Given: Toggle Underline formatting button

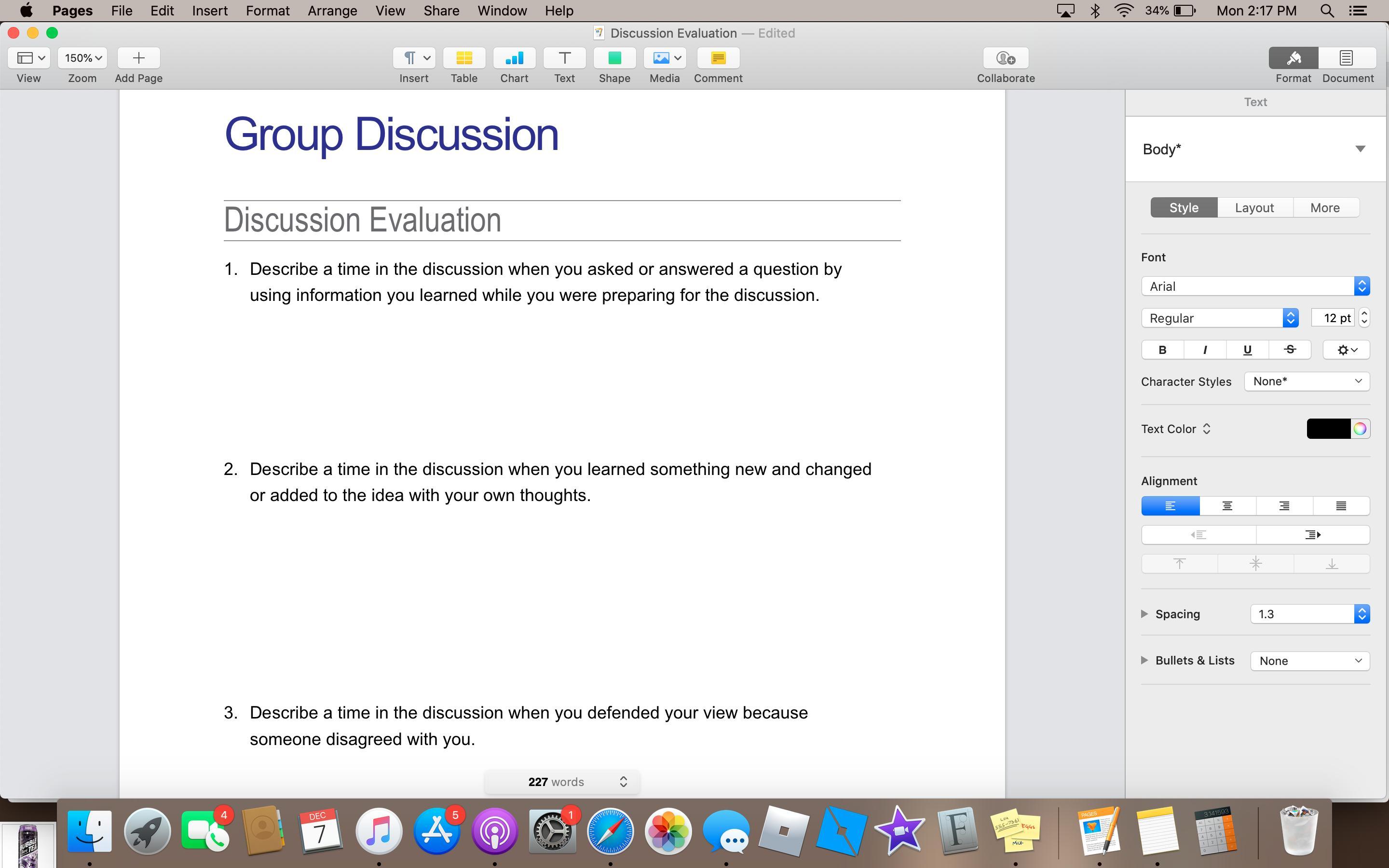Looking at the screenshot, I should (x=1247, y=350).
